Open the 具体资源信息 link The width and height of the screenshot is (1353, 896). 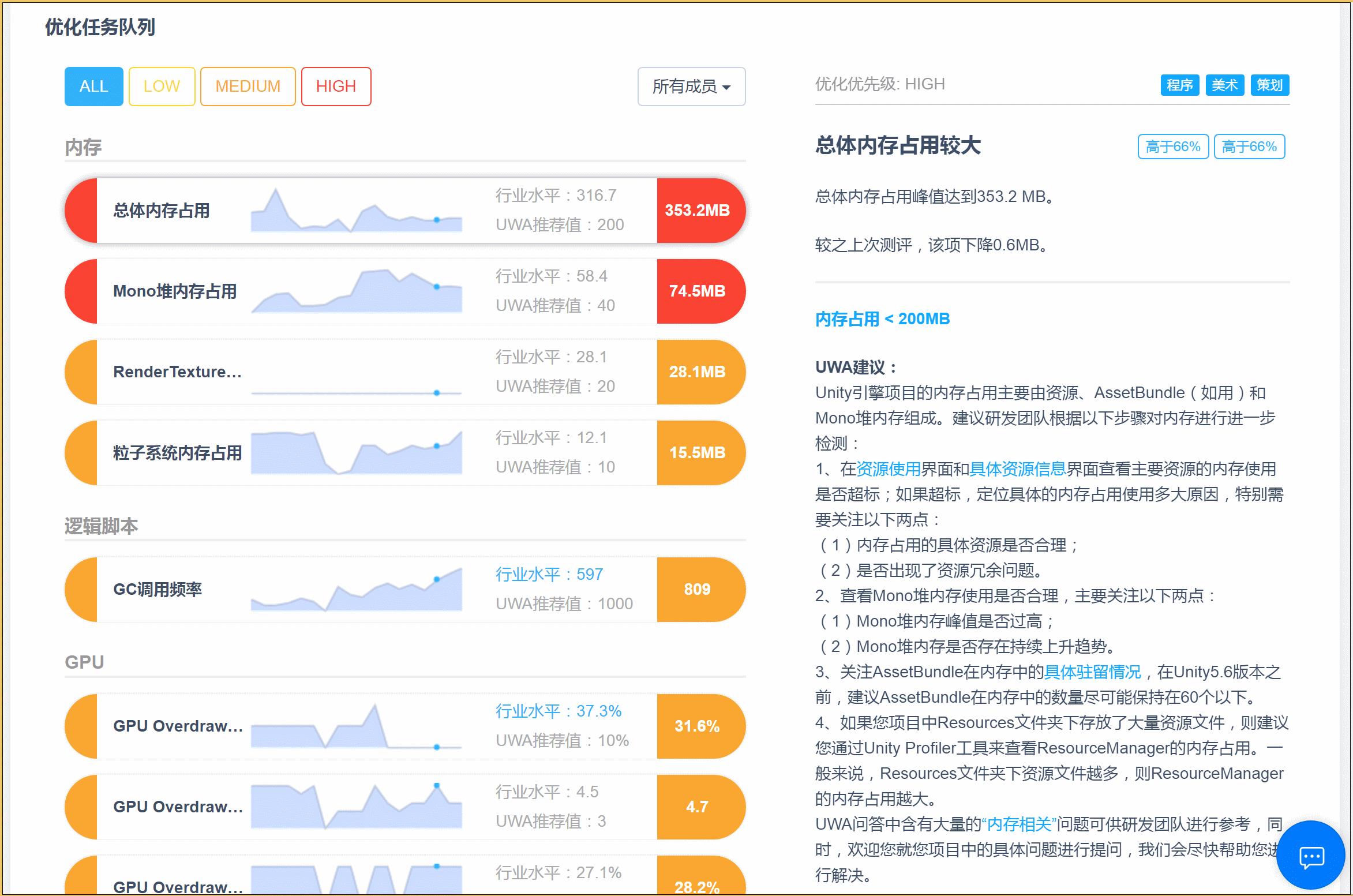(x=1018, y=469)
